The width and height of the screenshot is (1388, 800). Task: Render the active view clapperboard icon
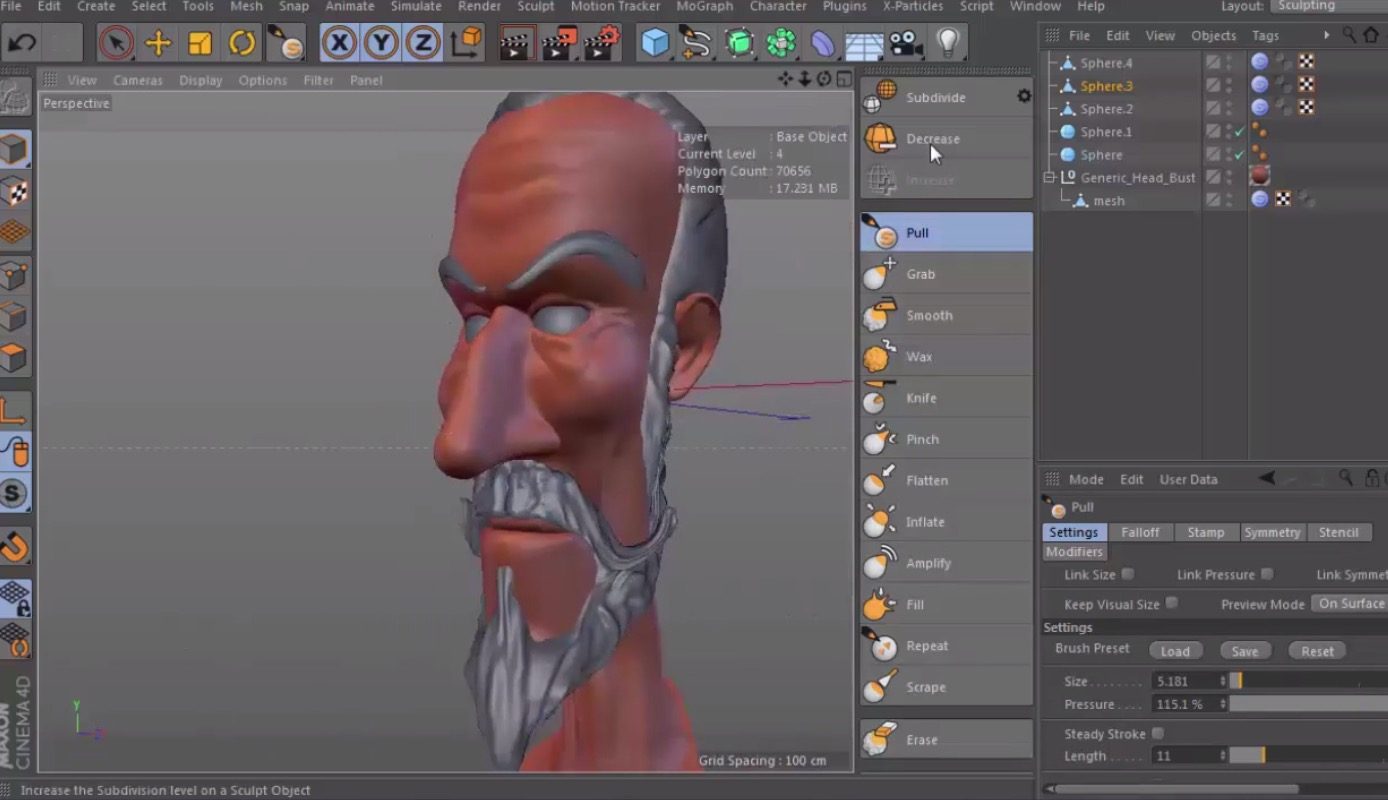(x=515, y=43)
